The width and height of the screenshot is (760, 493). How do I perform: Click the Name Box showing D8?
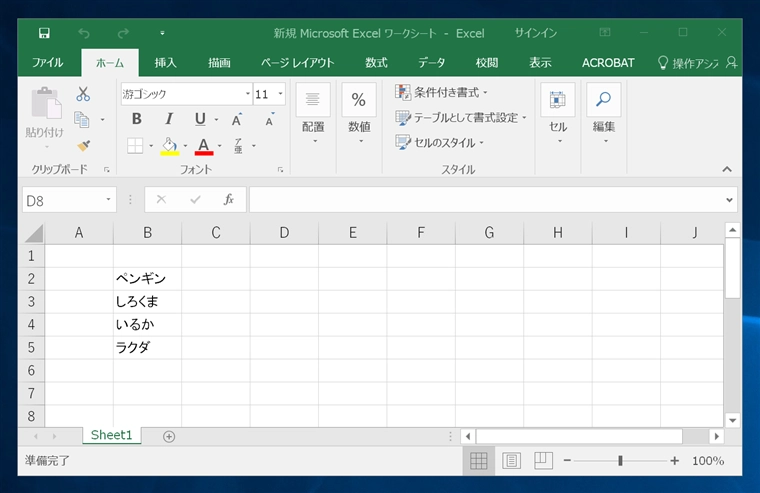click(x=63, y=200)
